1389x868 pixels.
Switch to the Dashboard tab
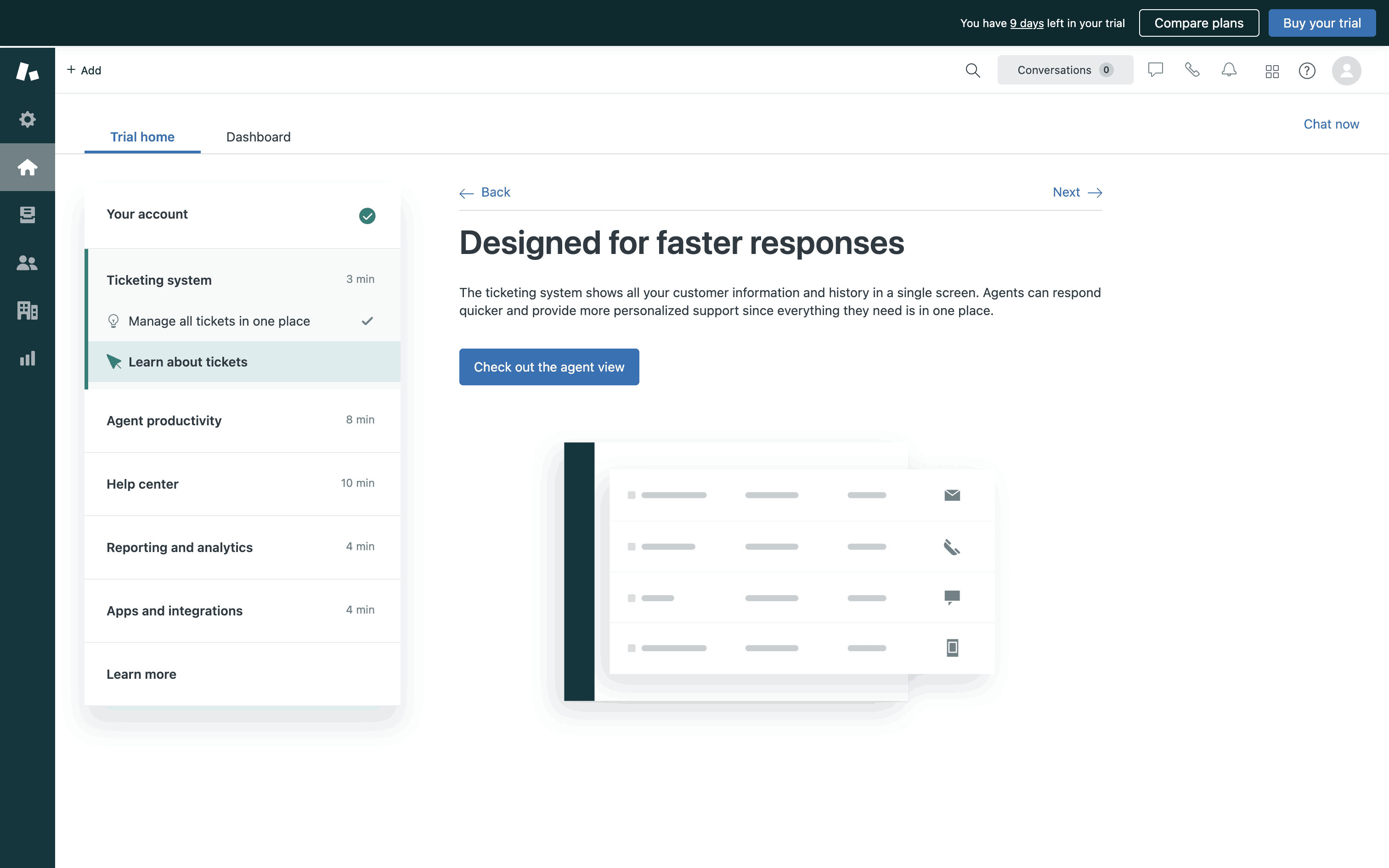click(x=258, y=137)
